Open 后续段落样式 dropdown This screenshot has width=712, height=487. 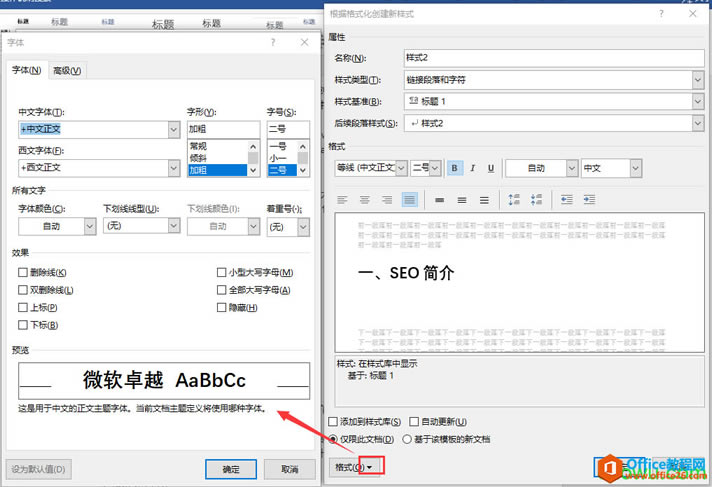pos(698,123)
